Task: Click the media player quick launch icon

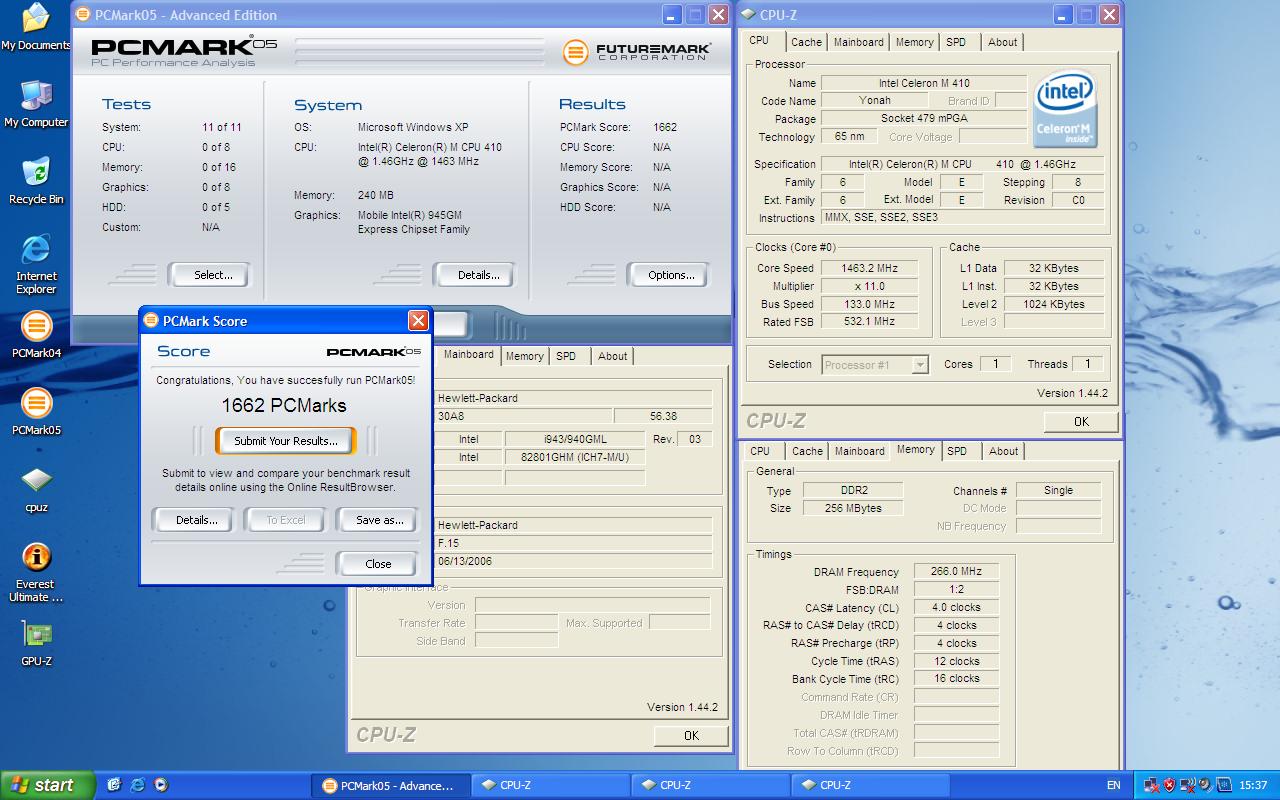Action: tap(160, 785)
